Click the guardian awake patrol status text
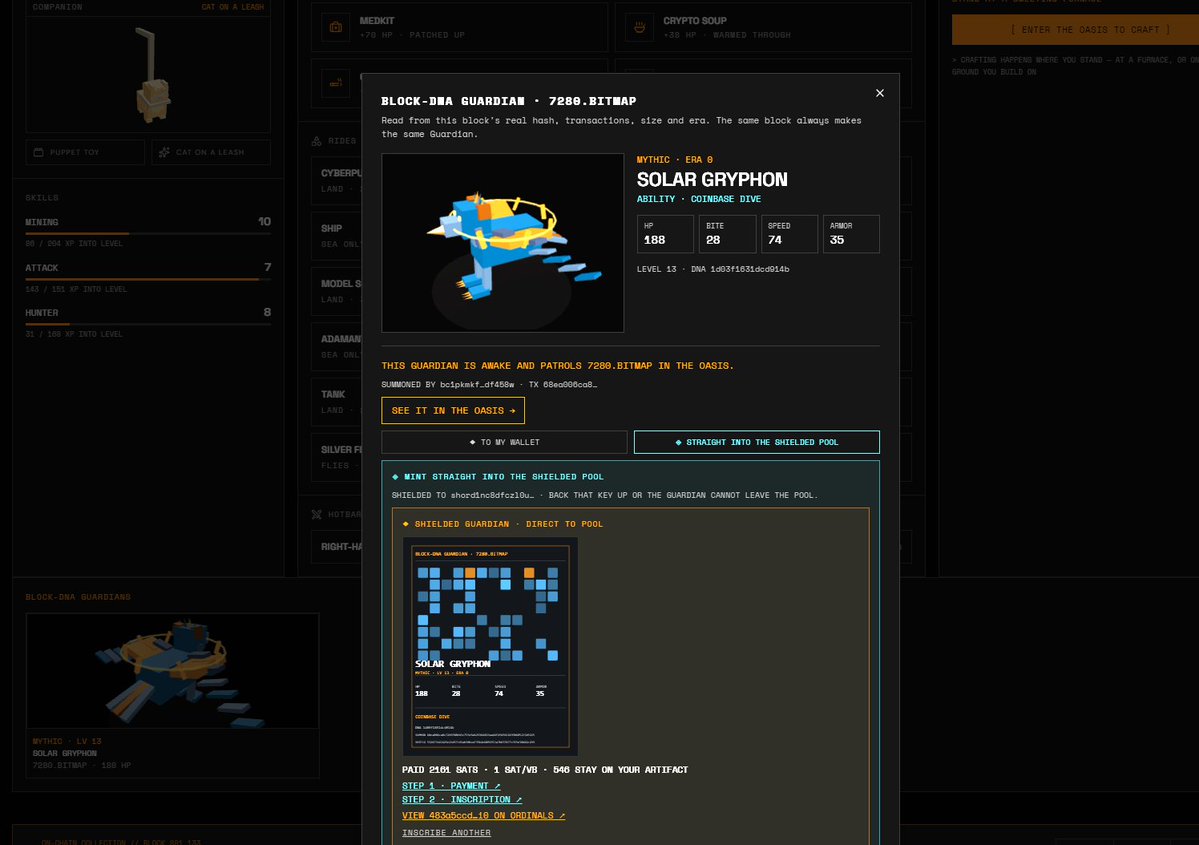This screenshot has width=1199, height=845. click(x=557, y=366)
